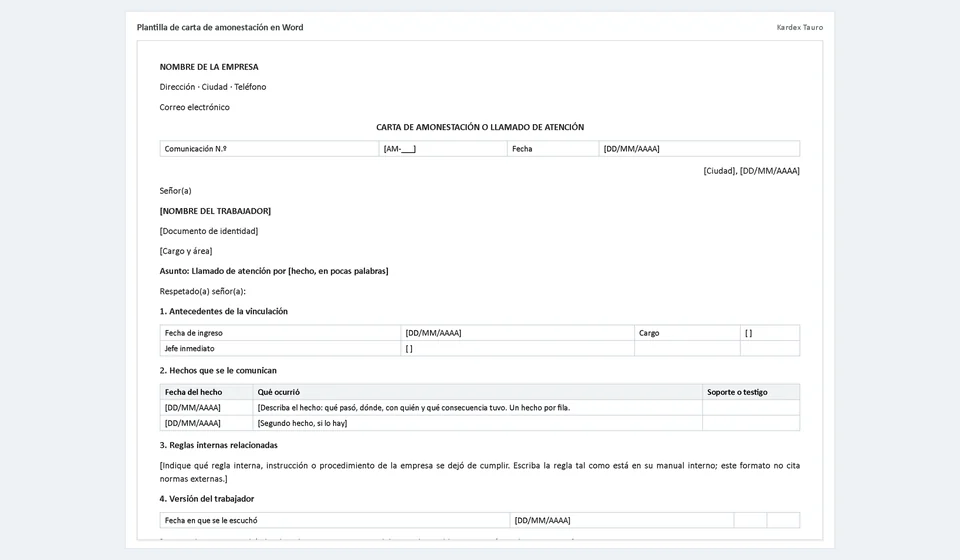
Task: Click '[DD/MM/AAAA]' in the 'Describa el hecho' row
Action: (x=206, y=408)
